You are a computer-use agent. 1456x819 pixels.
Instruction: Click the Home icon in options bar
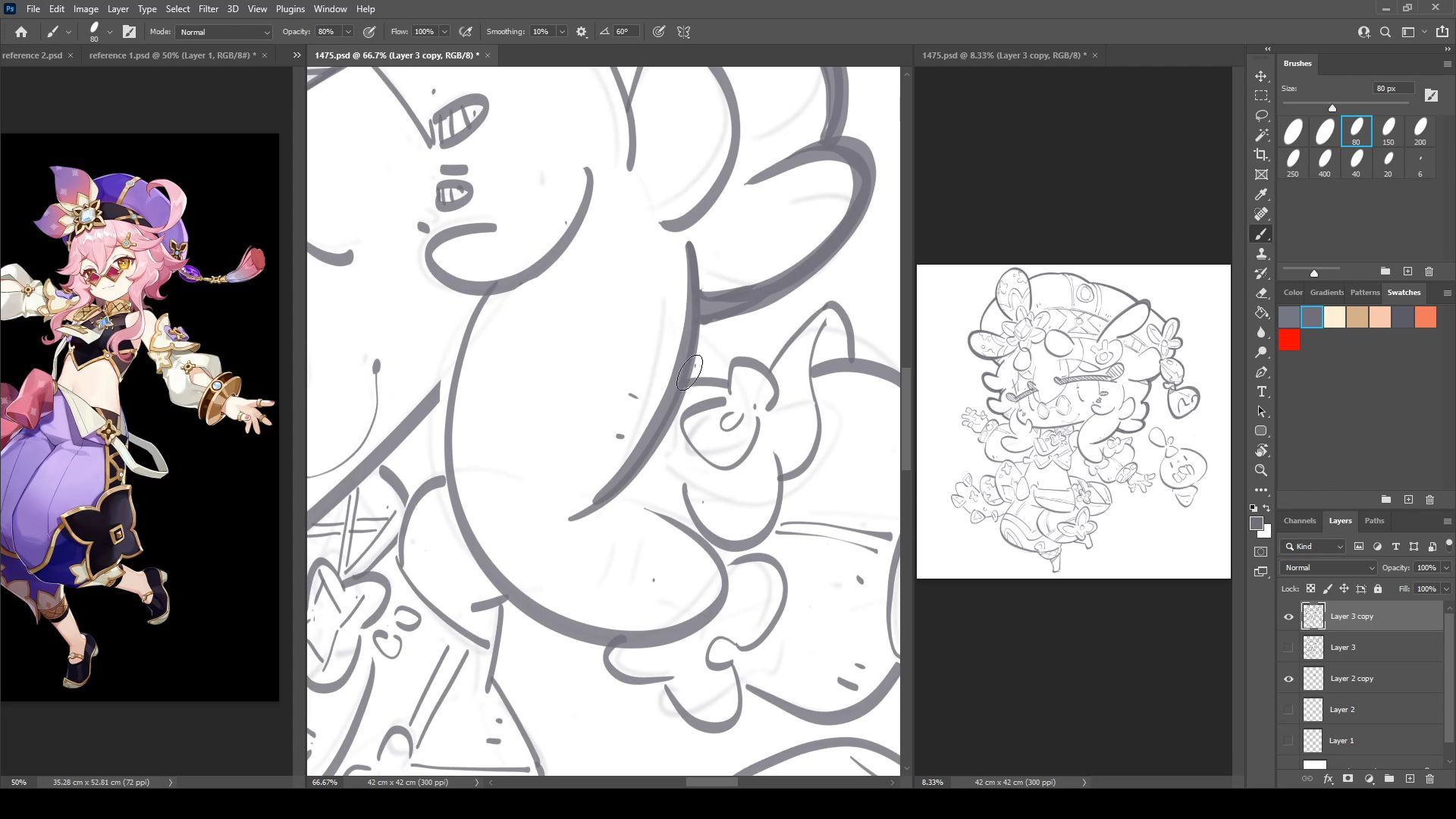(21, 32)
